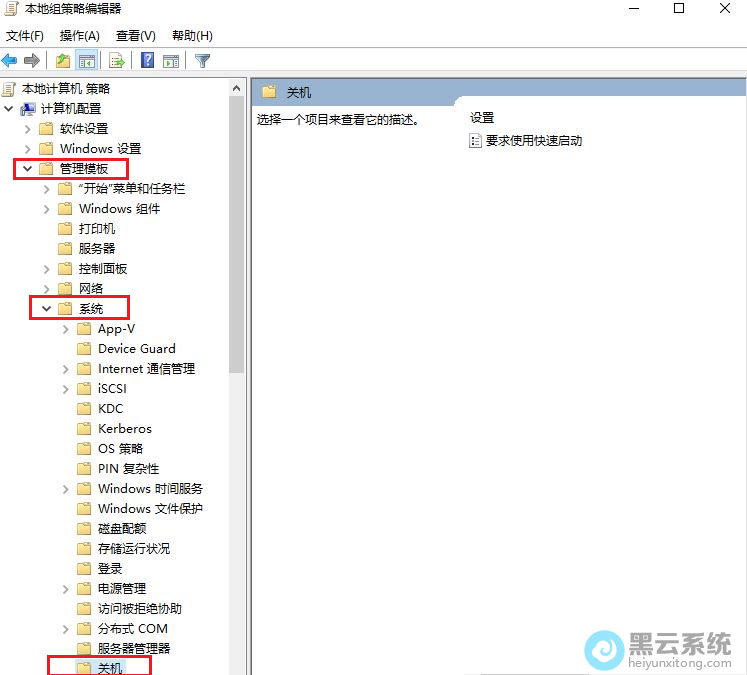Collapse the 系统 tree node
Image resolution: width=747 pixels, height=675 pixels.
(x=47, y=308)
